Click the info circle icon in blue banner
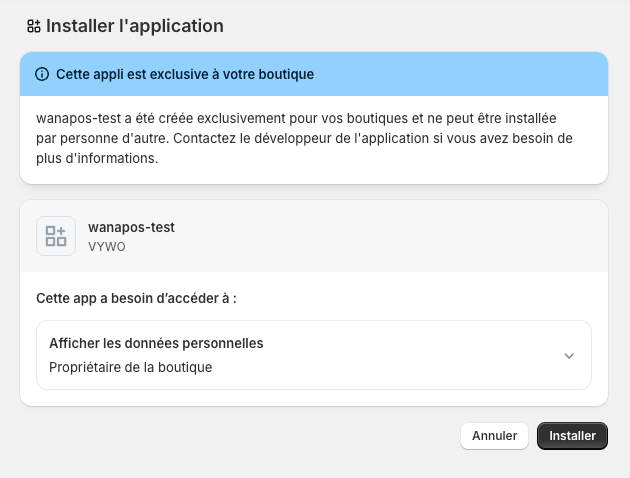 pyautogui.click(x=42, y=74)
